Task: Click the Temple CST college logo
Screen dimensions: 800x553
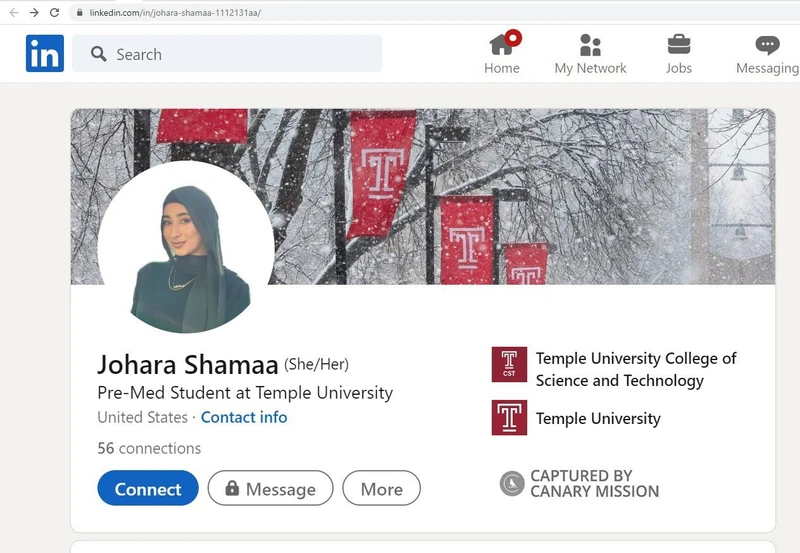Action: [509, 364]
